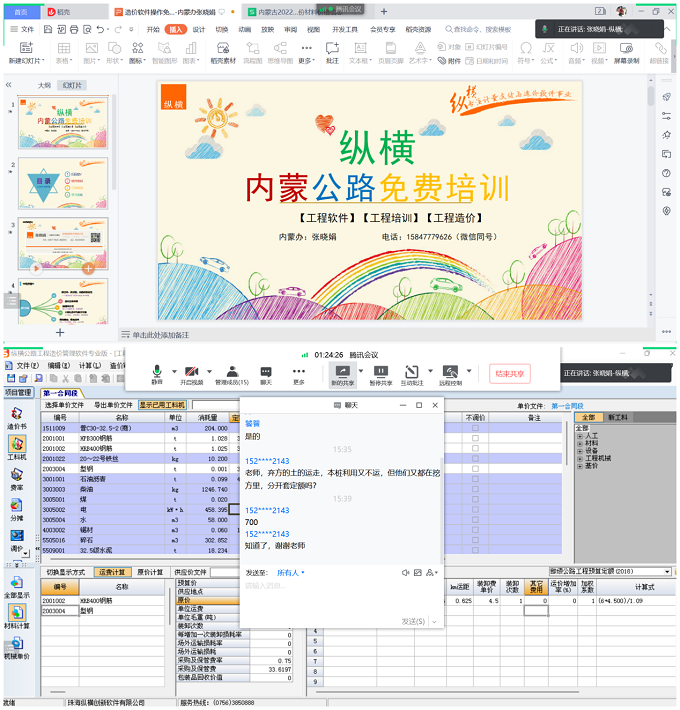Click 新的共享 in the meeting toolbar
Viewport: 680px width, 710px height.
point(343,375)
